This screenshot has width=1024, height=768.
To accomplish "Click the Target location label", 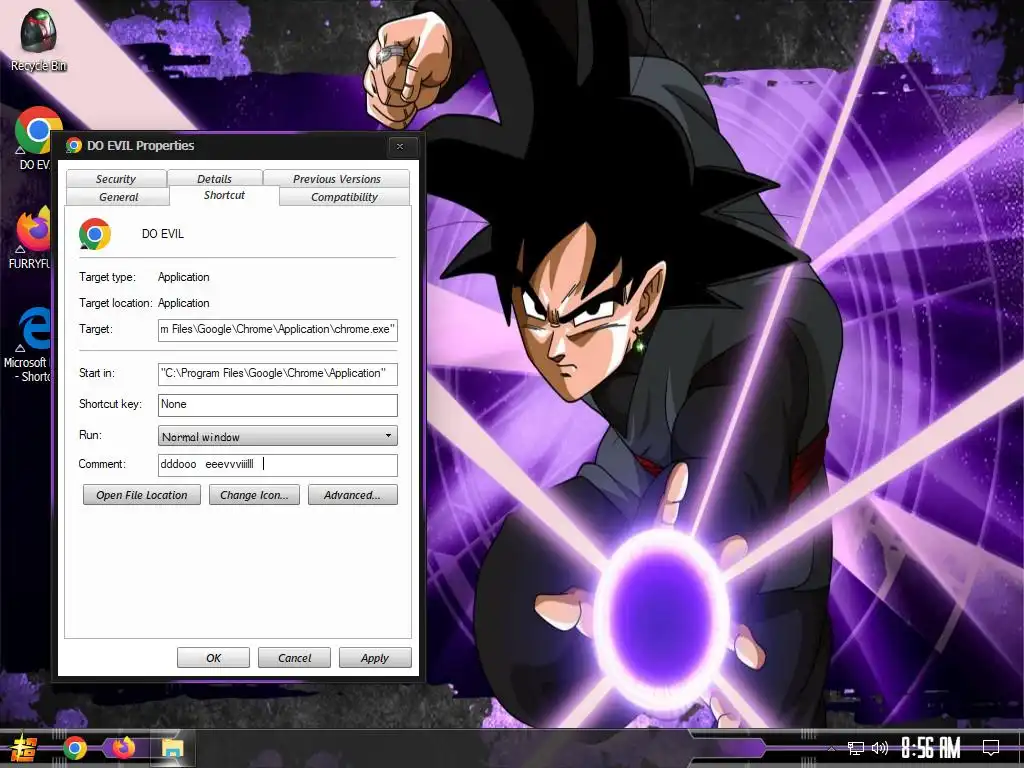I will click(x=116, y=303).
